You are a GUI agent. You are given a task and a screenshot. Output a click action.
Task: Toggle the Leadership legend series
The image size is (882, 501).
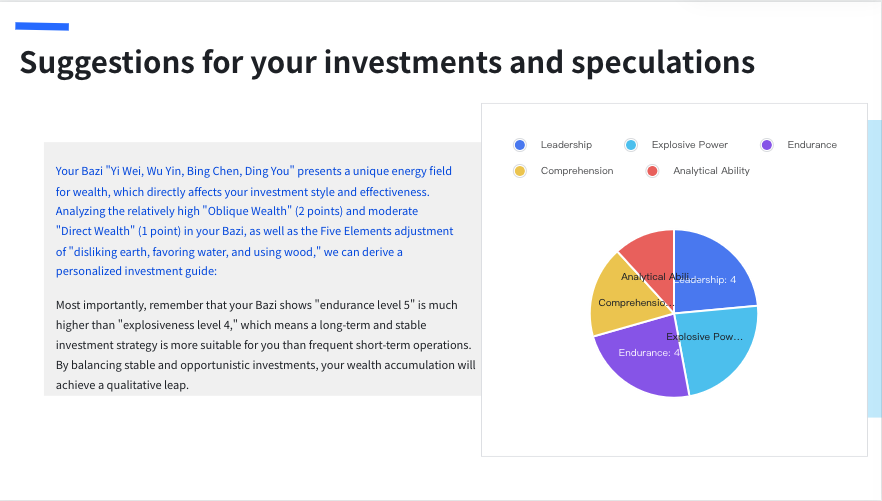point(553,145)
